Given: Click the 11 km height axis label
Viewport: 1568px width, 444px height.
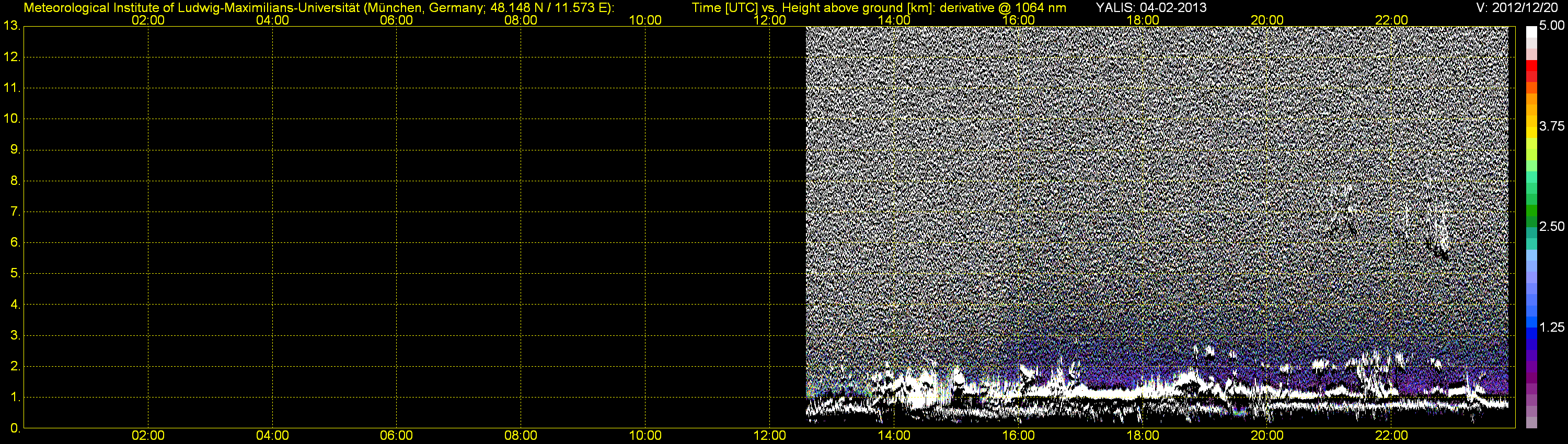Looking at the screenshot, I should 11,88.
